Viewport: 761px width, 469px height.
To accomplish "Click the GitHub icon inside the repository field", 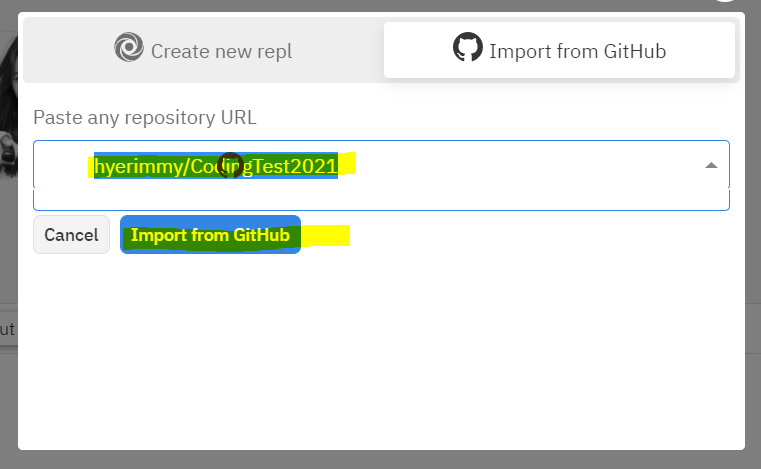I will [x=230, y=166].
